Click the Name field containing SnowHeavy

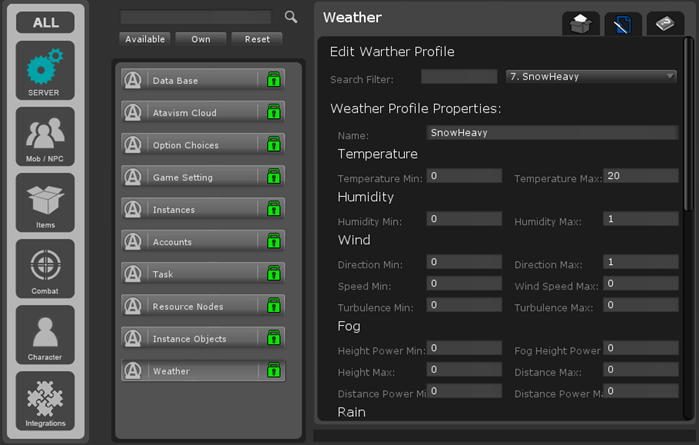coord(552,132)
